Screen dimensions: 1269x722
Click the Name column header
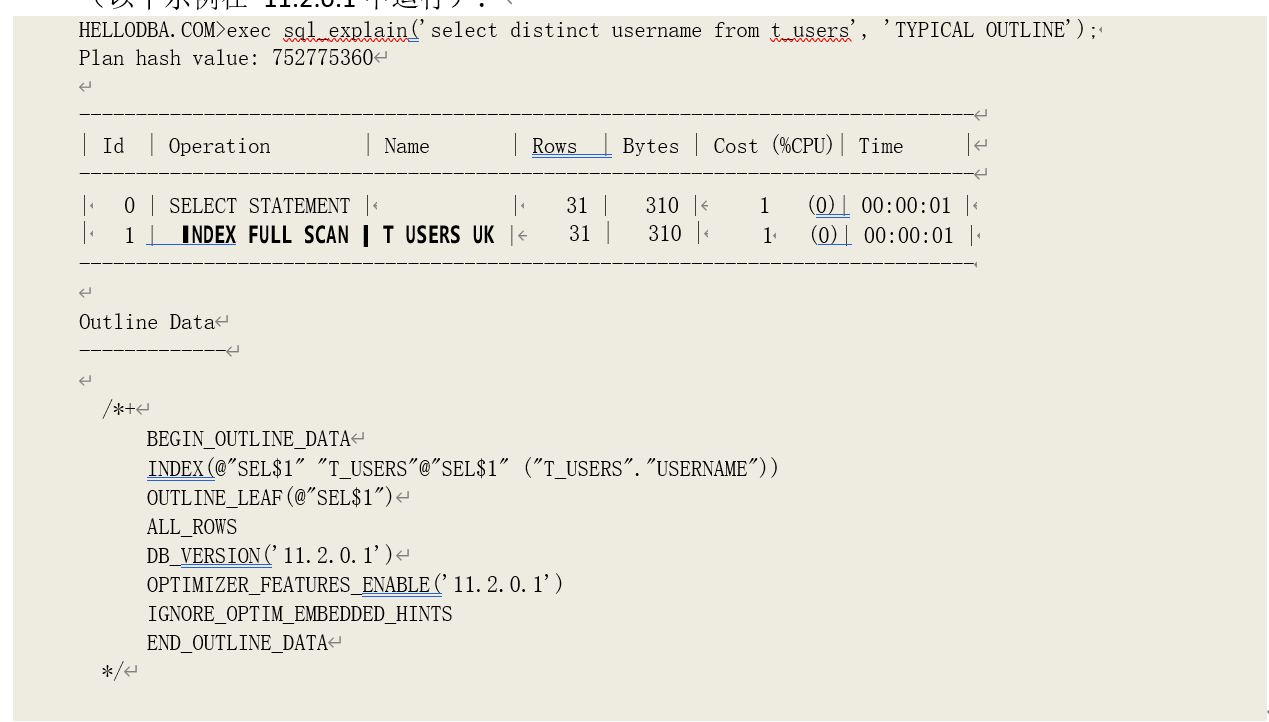click(x=406, y=147)
